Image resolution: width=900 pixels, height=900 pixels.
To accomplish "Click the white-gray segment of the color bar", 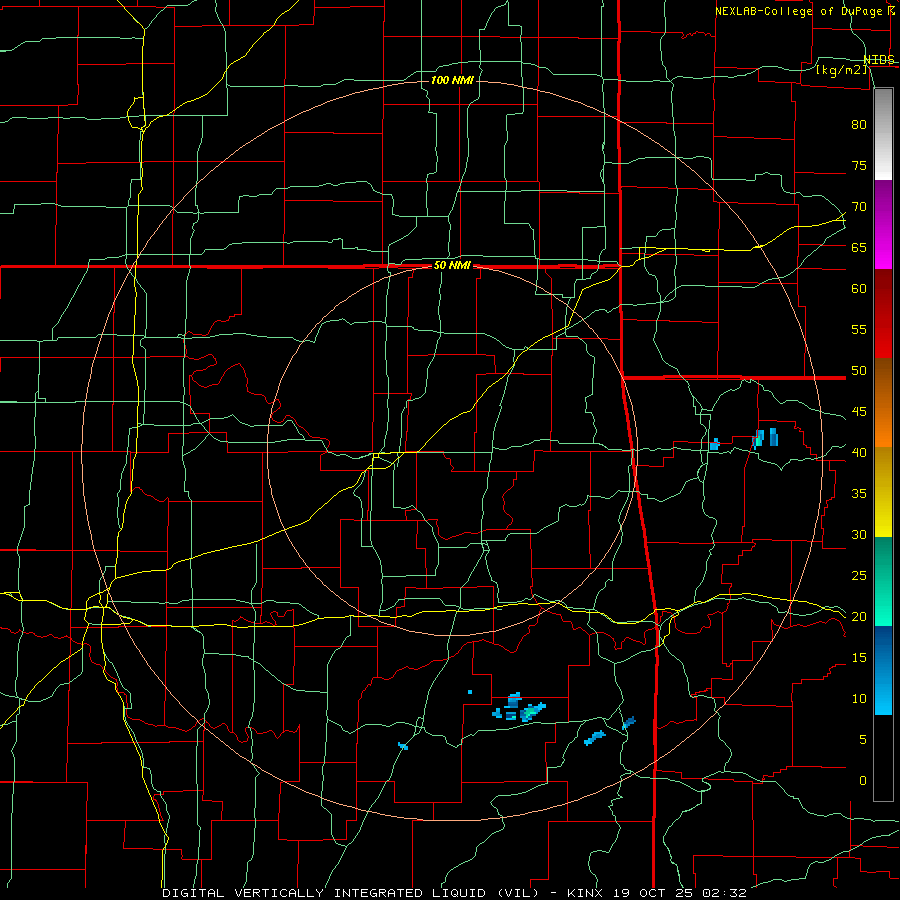I will 883,134.
